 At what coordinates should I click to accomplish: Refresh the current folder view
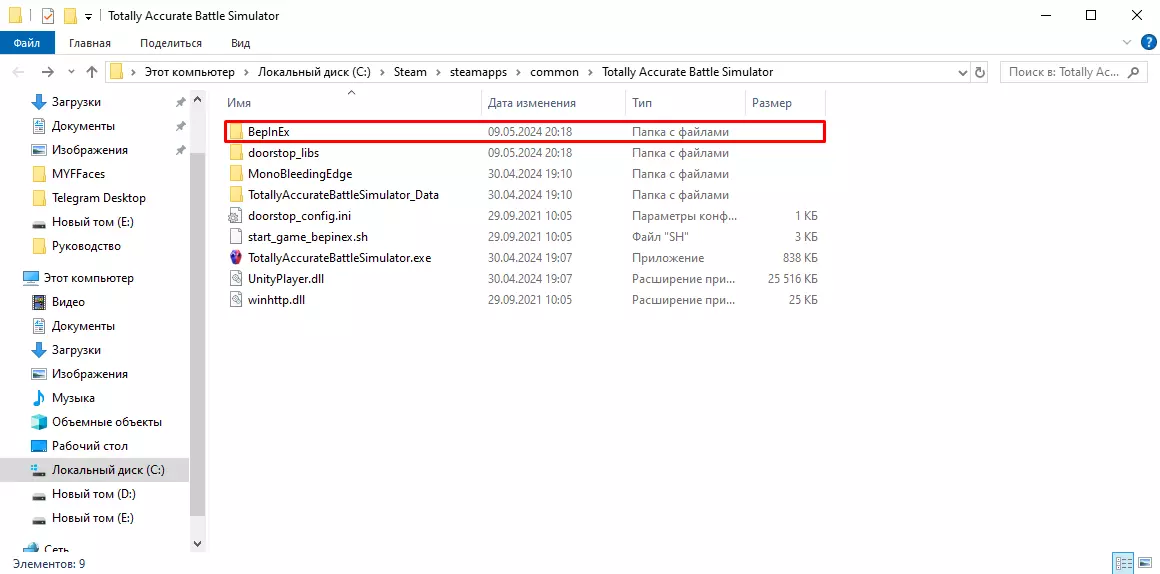(980, 72)
